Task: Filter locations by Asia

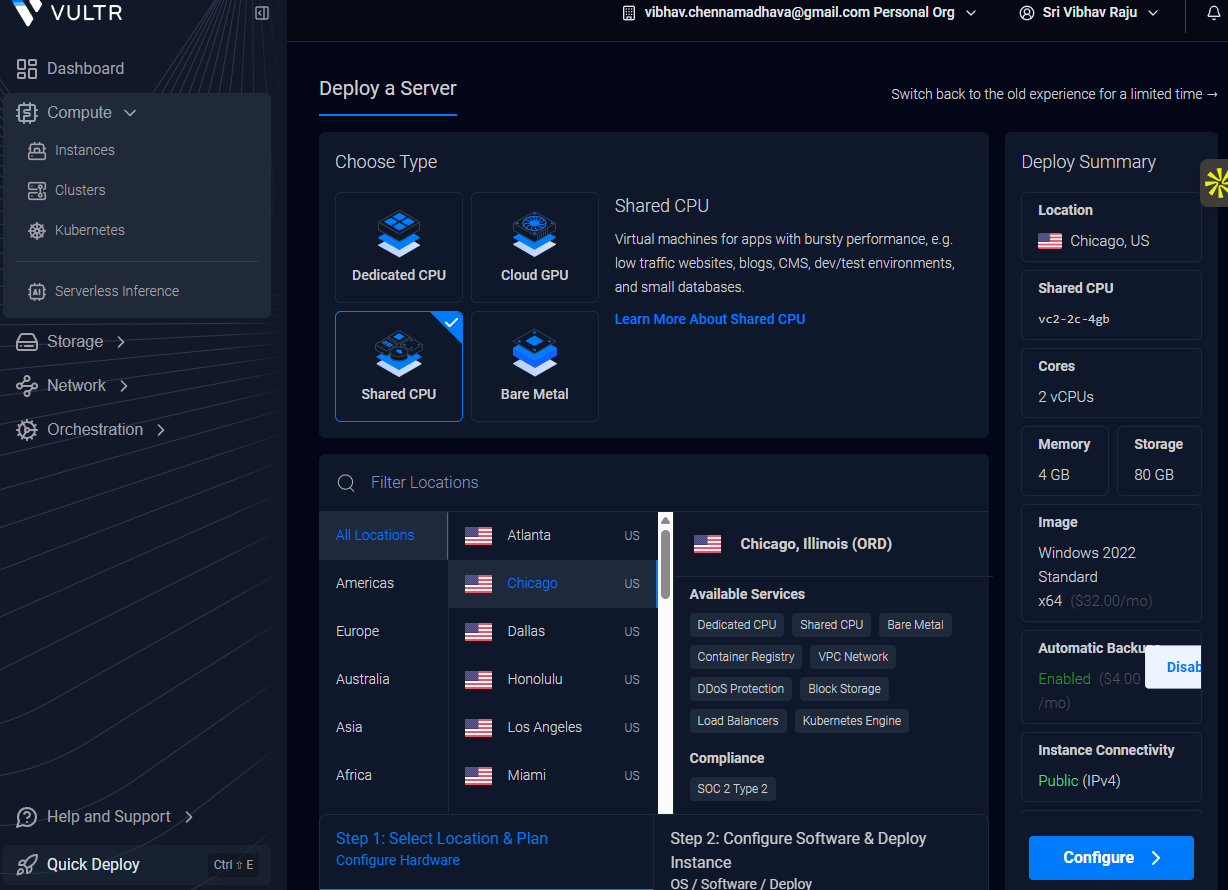Action: coord(383,727)
